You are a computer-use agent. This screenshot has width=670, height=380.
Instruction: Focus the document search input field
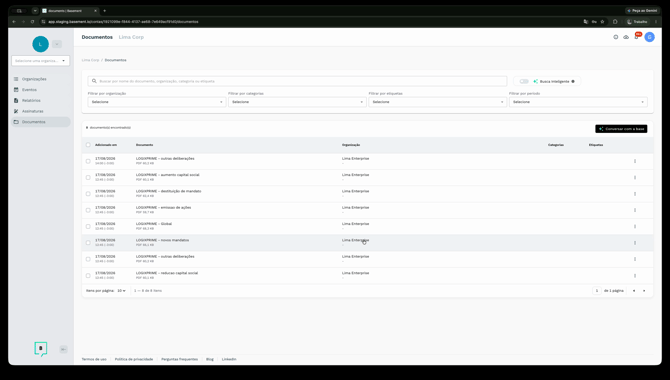pos(297,81)
